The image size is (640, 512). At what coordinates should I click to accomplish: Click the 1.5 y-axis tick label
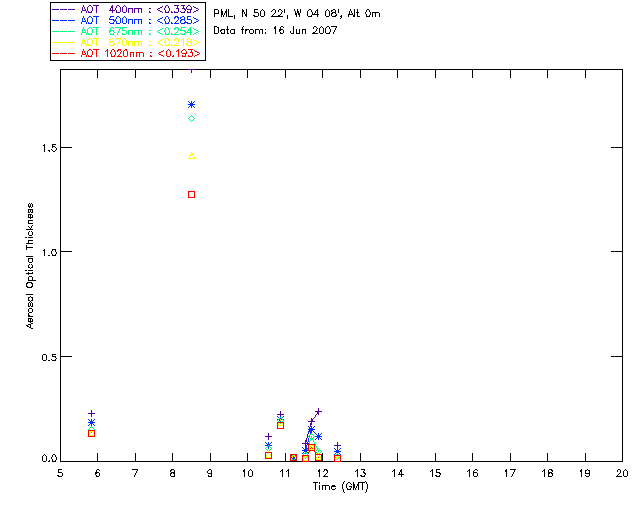coord(49,148)
